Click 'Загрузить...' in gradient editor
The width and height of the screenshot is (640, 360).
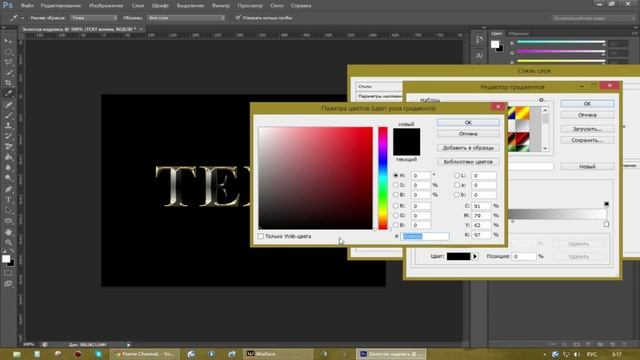click(x=587, y=129)
